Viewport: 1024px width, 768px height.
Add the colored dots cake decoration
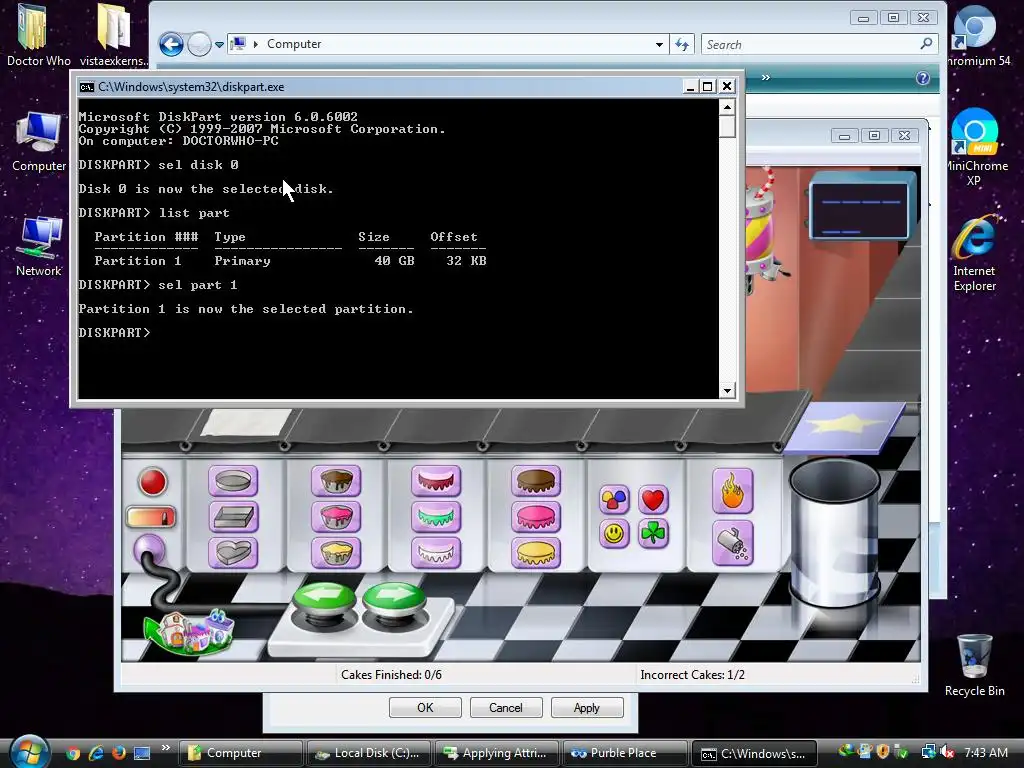click(614, 500)
